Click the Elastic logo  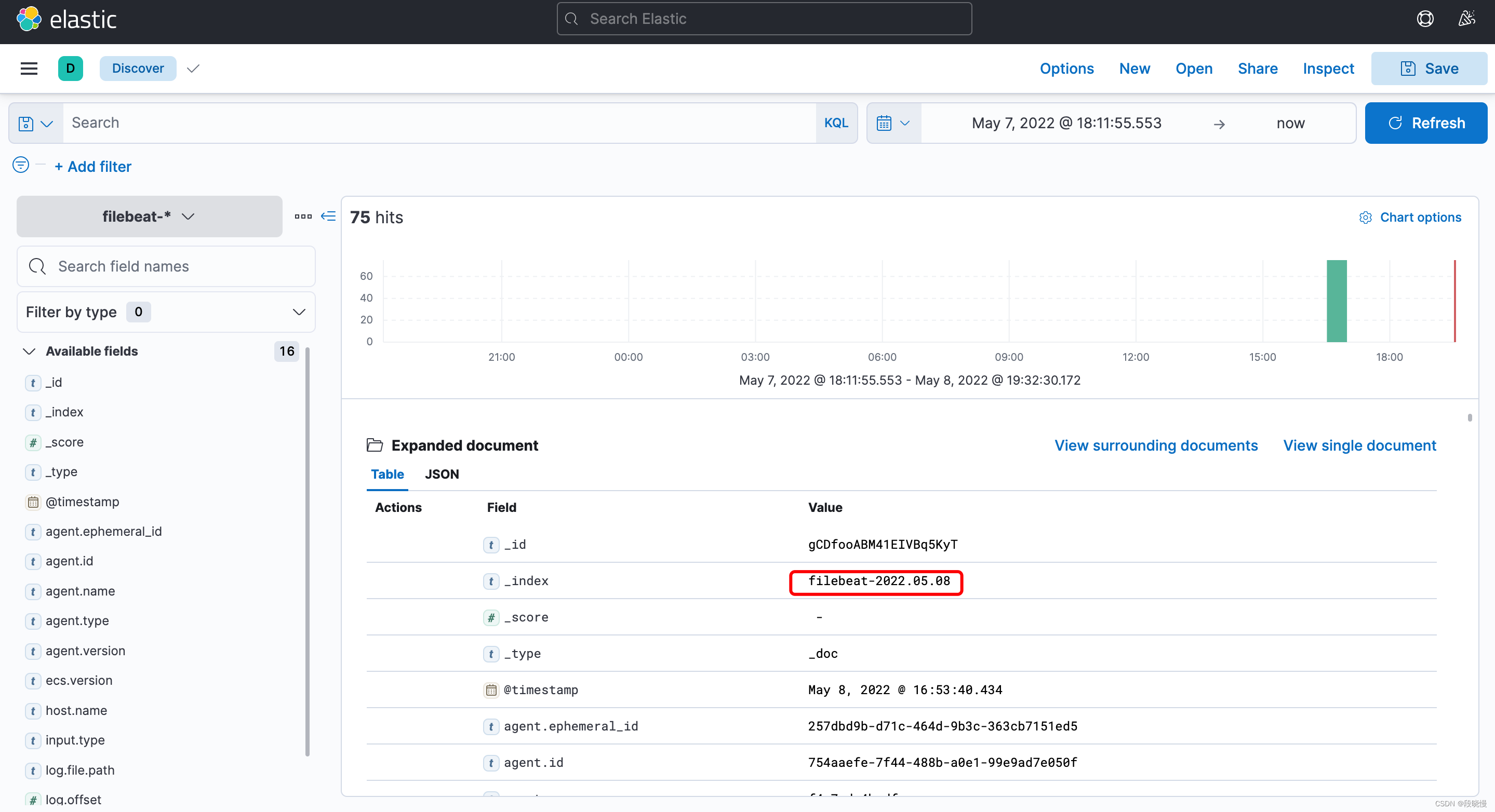click(66, 19)
